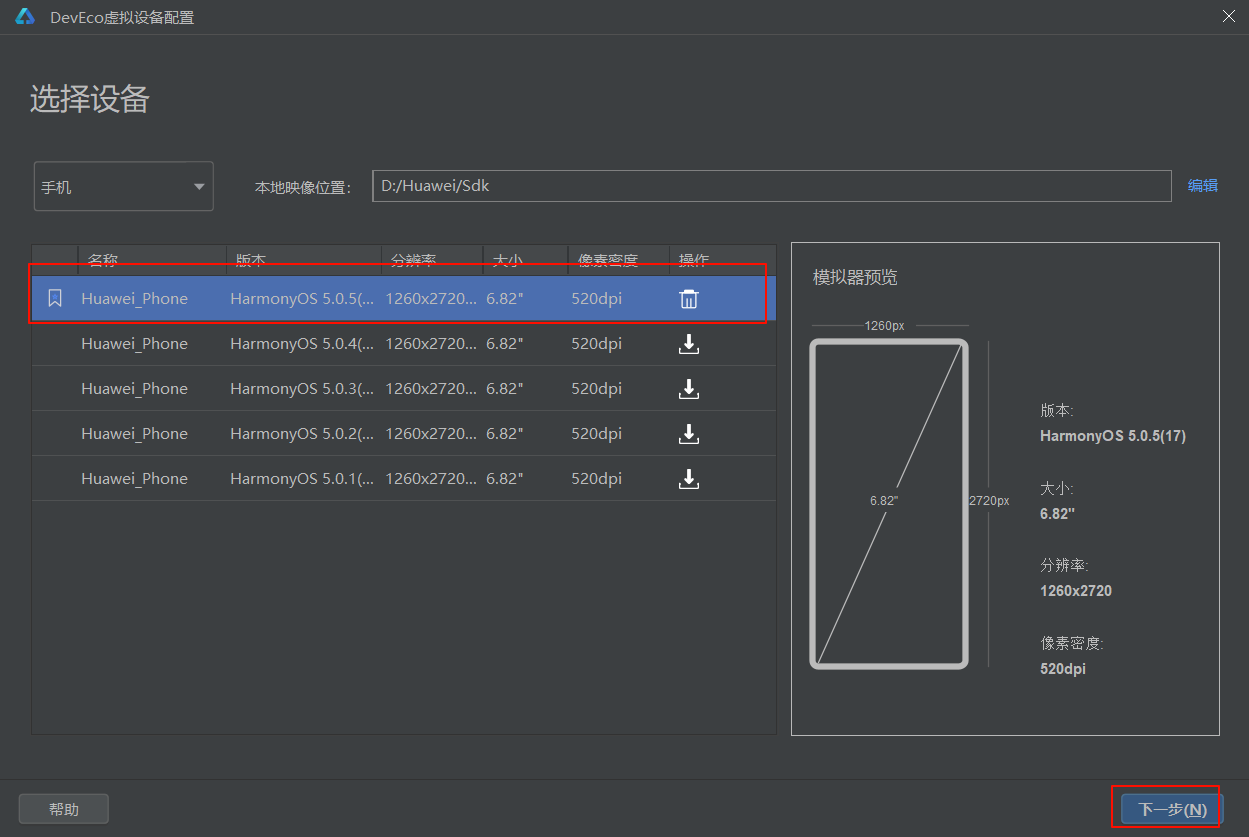Open the 帮助 help dialog
Screen dimensions: 1249x837
pos(63,808)
